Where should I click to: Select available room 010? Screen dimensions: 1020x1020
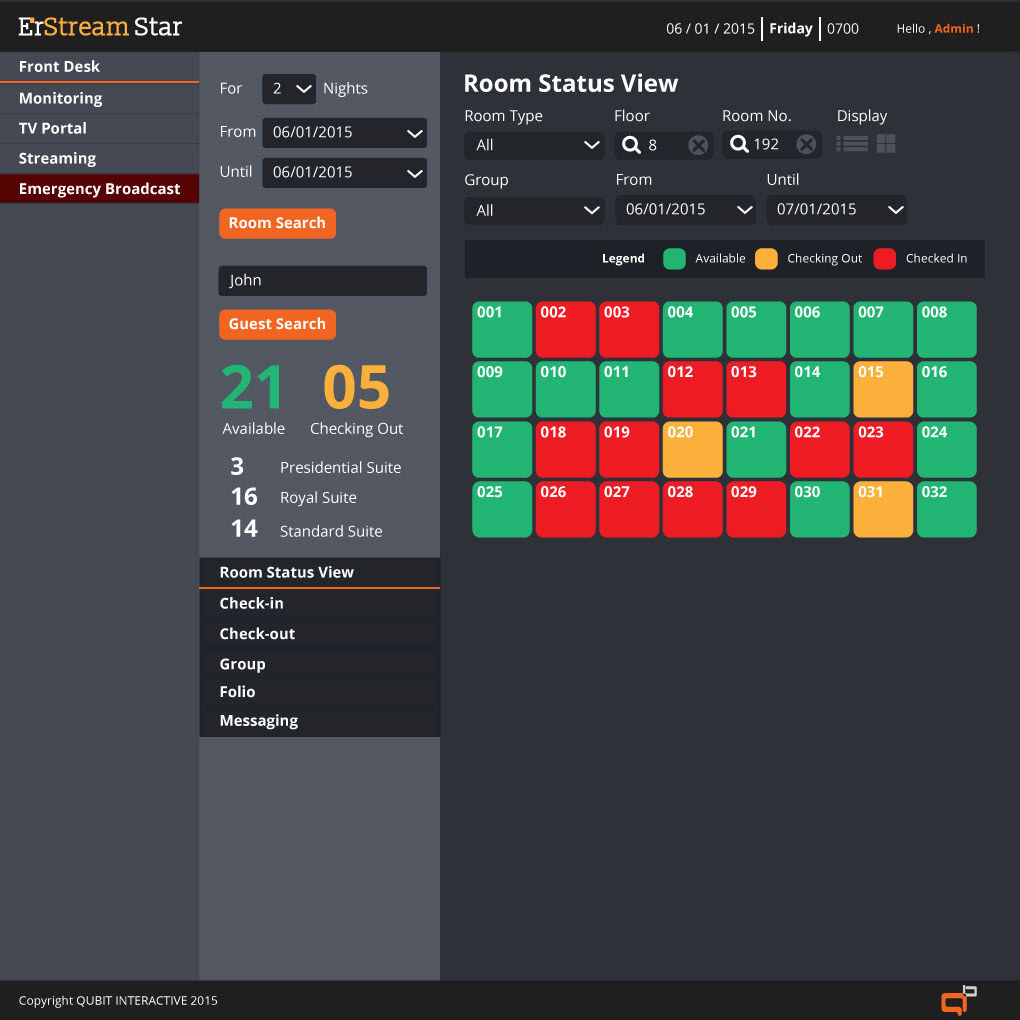click(x=565, y=389)
